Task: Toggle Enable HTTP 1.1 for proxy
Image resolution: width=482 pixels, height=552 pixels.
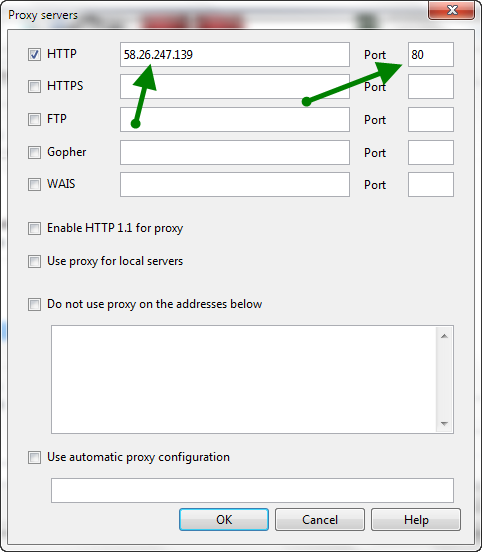Action: (x=34, y=228)
